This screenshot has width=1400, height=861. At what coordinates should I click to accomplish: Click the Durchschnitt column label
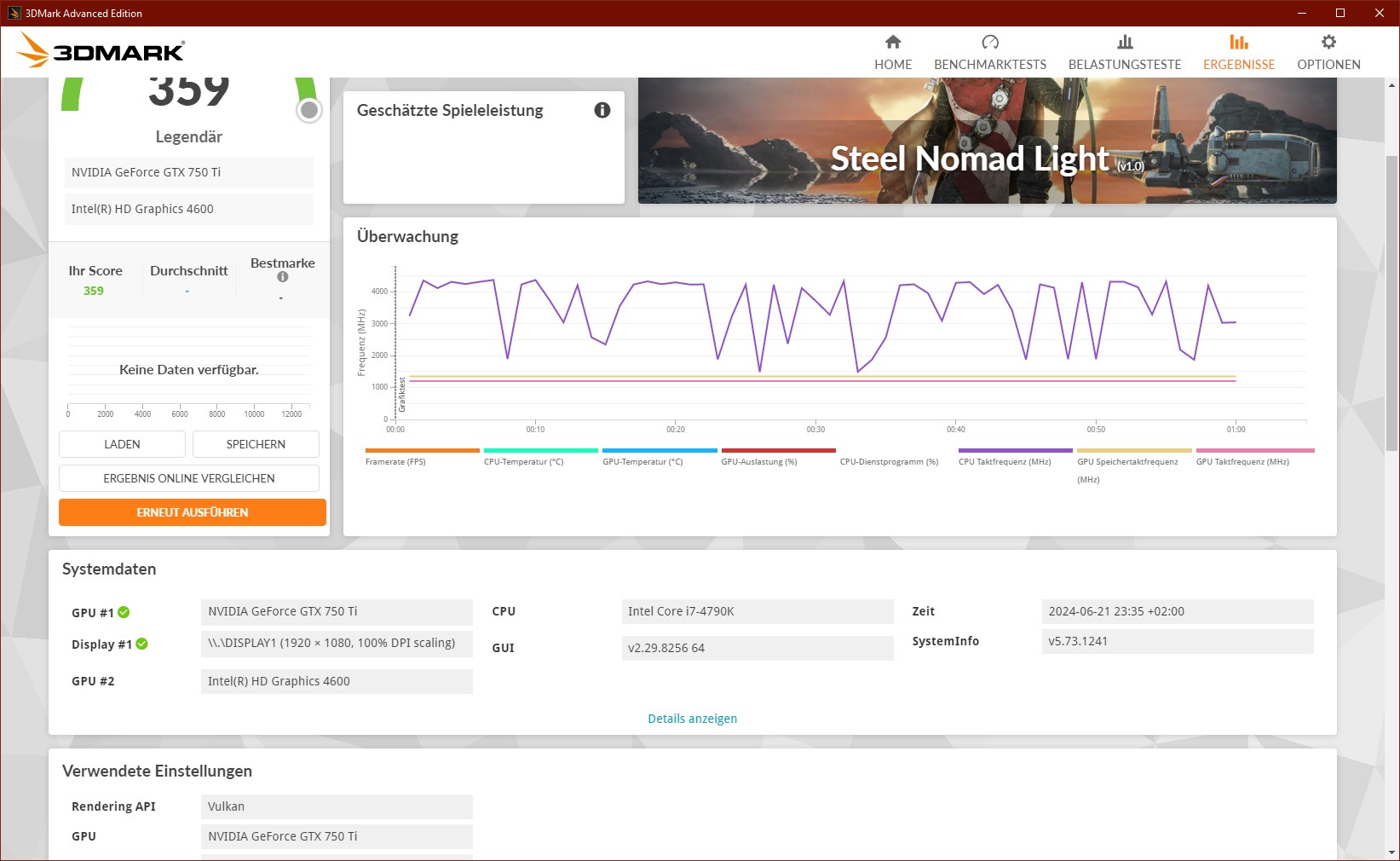189,270
